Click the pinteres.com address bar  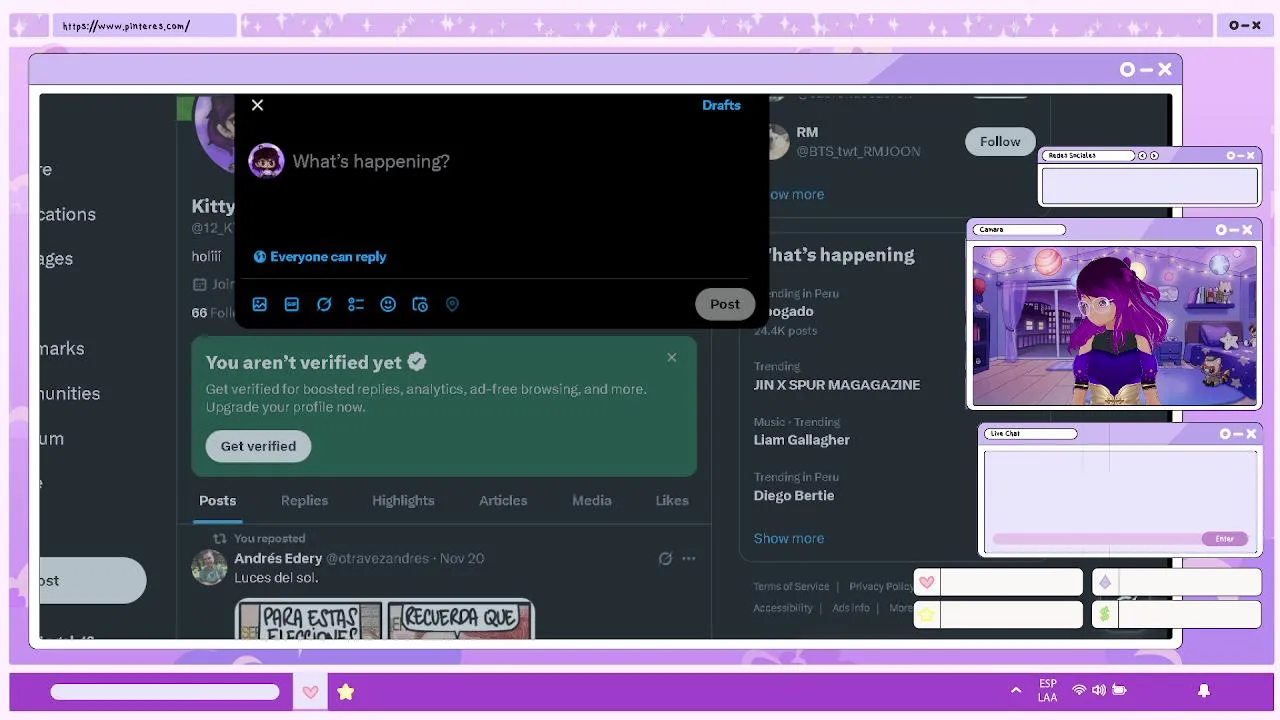(x=145, y=26)
